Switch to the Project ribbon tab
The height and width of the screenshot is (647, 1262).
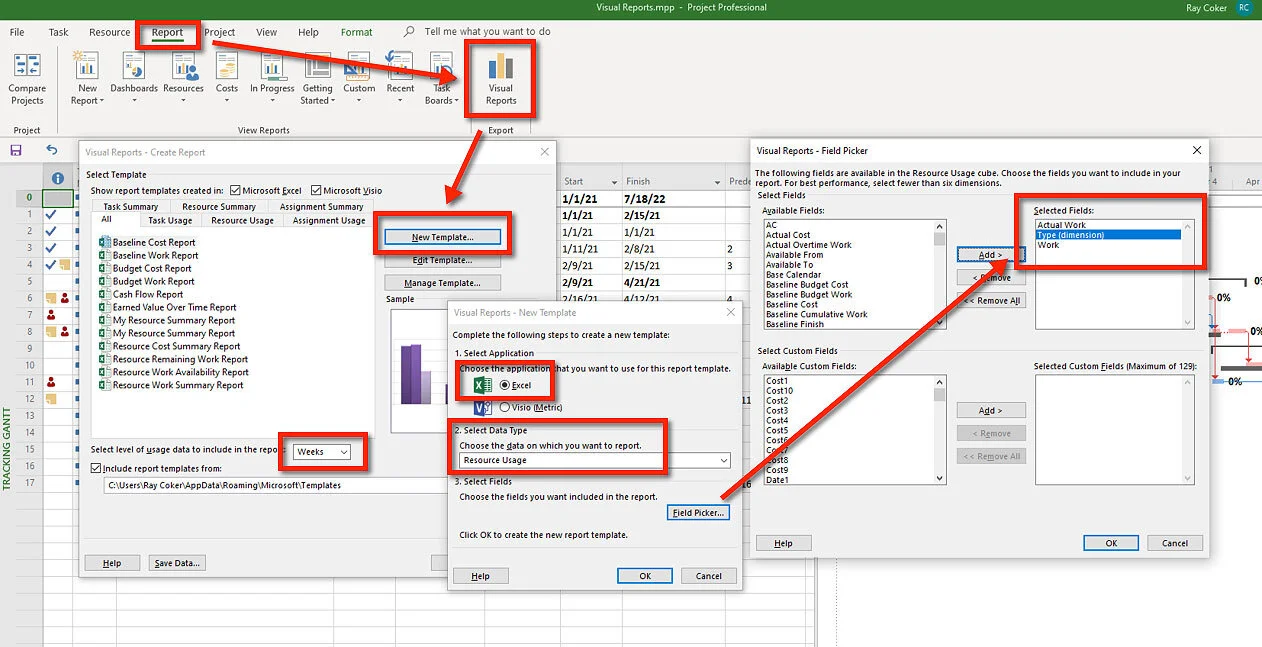[x=220, y=32]
